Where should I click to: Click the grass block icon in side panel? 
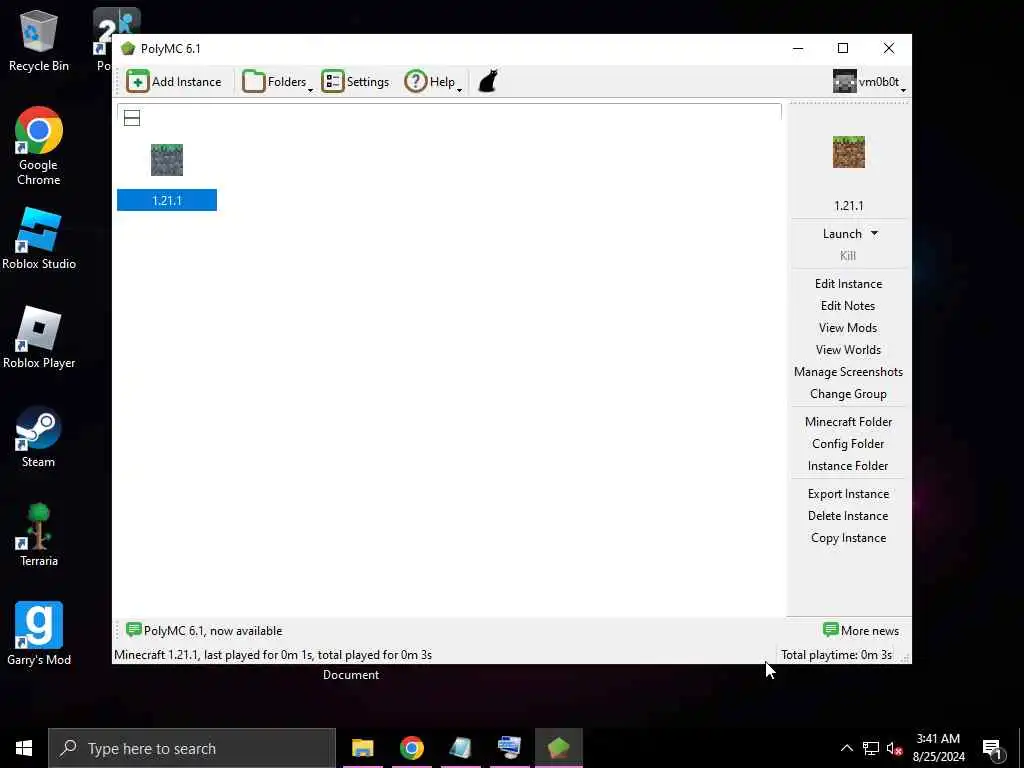tap(848, 152)
